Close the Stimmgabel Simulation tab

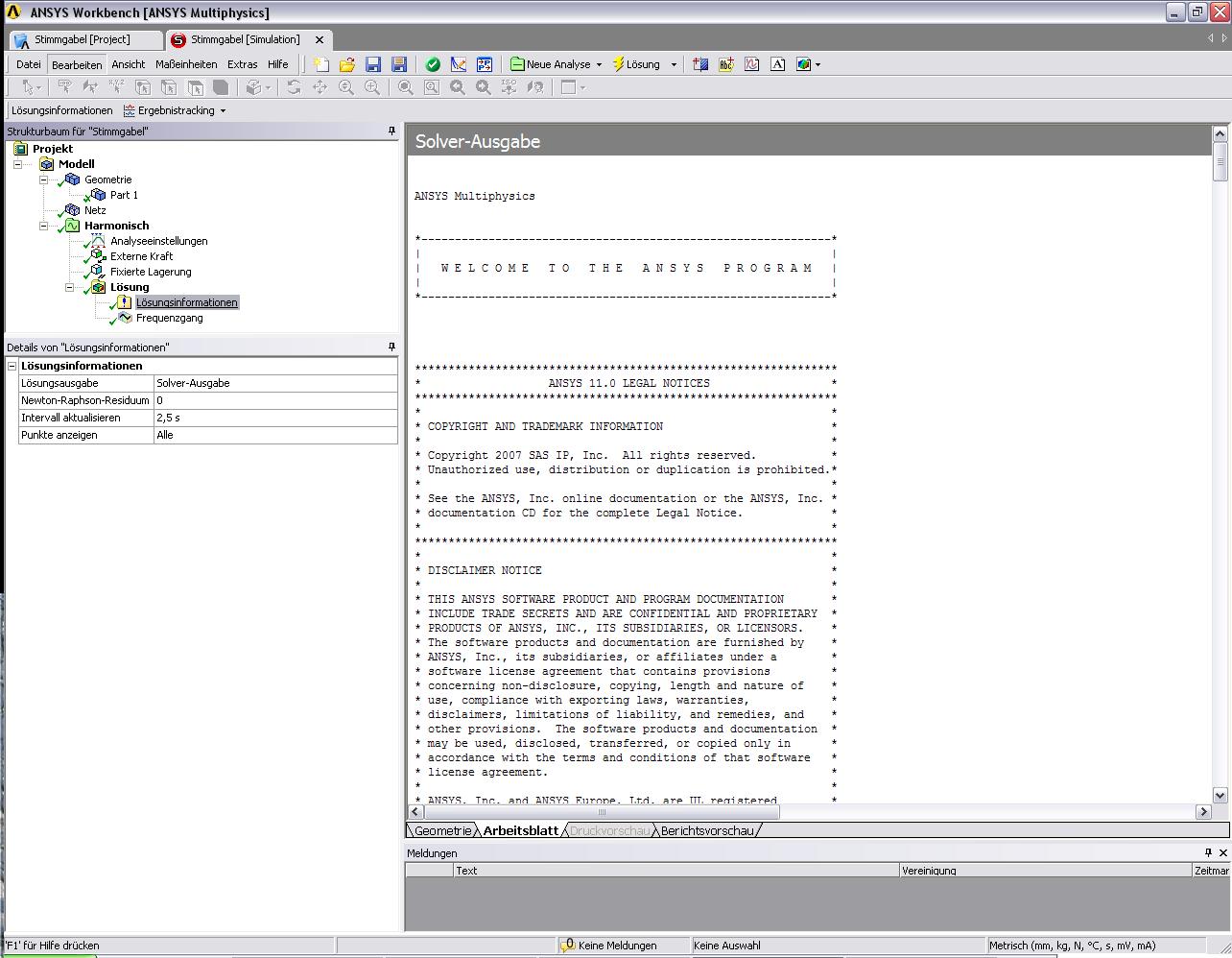pyautogui.click(x=320, y=39)
